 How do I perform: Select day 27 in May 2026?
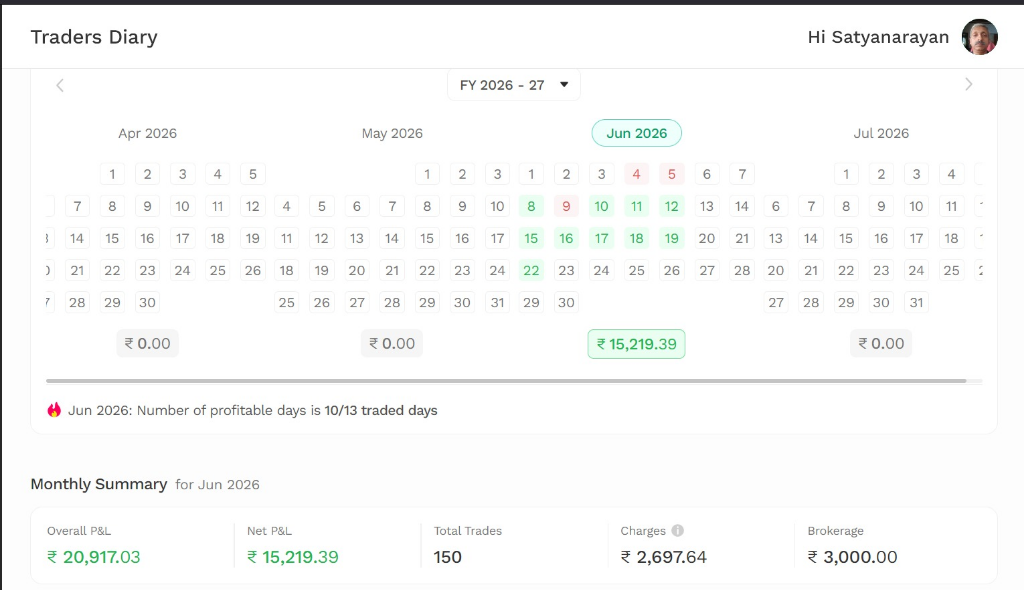pyautogui.click(x=357, y=303)
